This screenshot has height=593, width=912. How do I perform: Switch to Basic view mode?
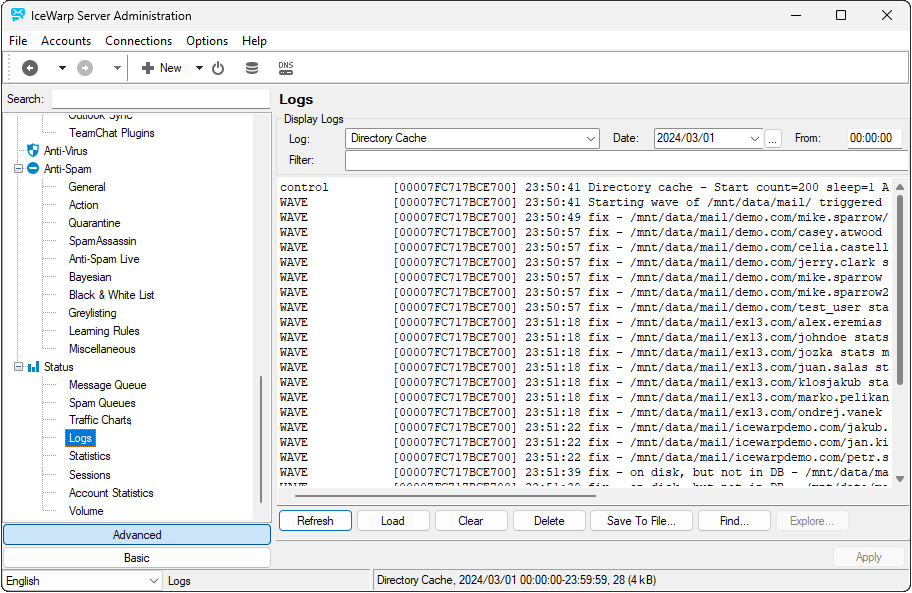pos(137,558)
